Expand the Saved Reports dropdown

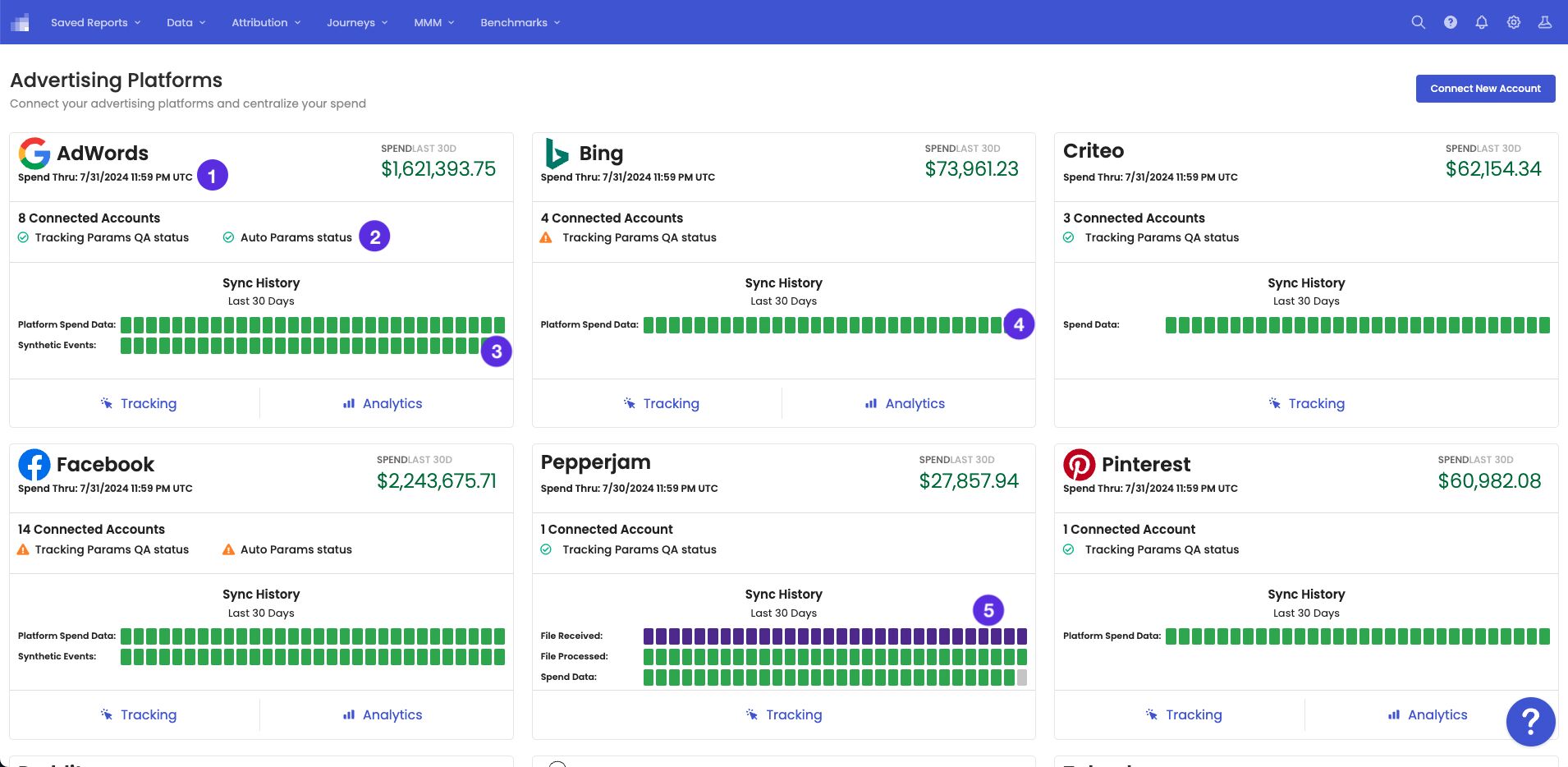pos(95,22)
